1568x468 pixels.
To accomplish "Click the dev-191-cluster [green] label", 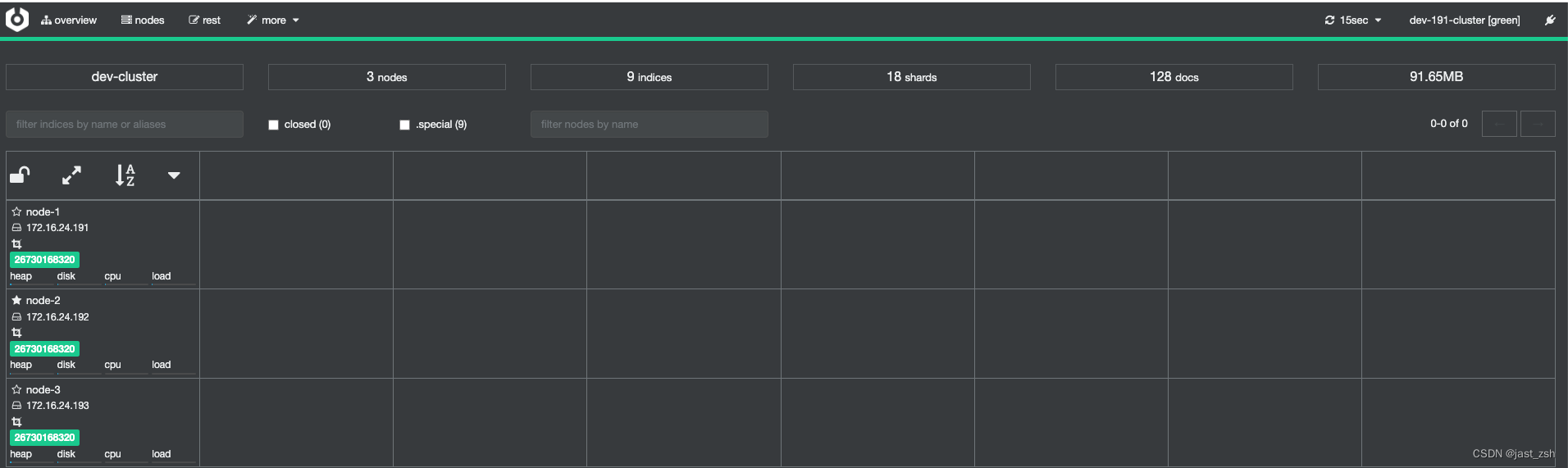I will pos(1465,20).
